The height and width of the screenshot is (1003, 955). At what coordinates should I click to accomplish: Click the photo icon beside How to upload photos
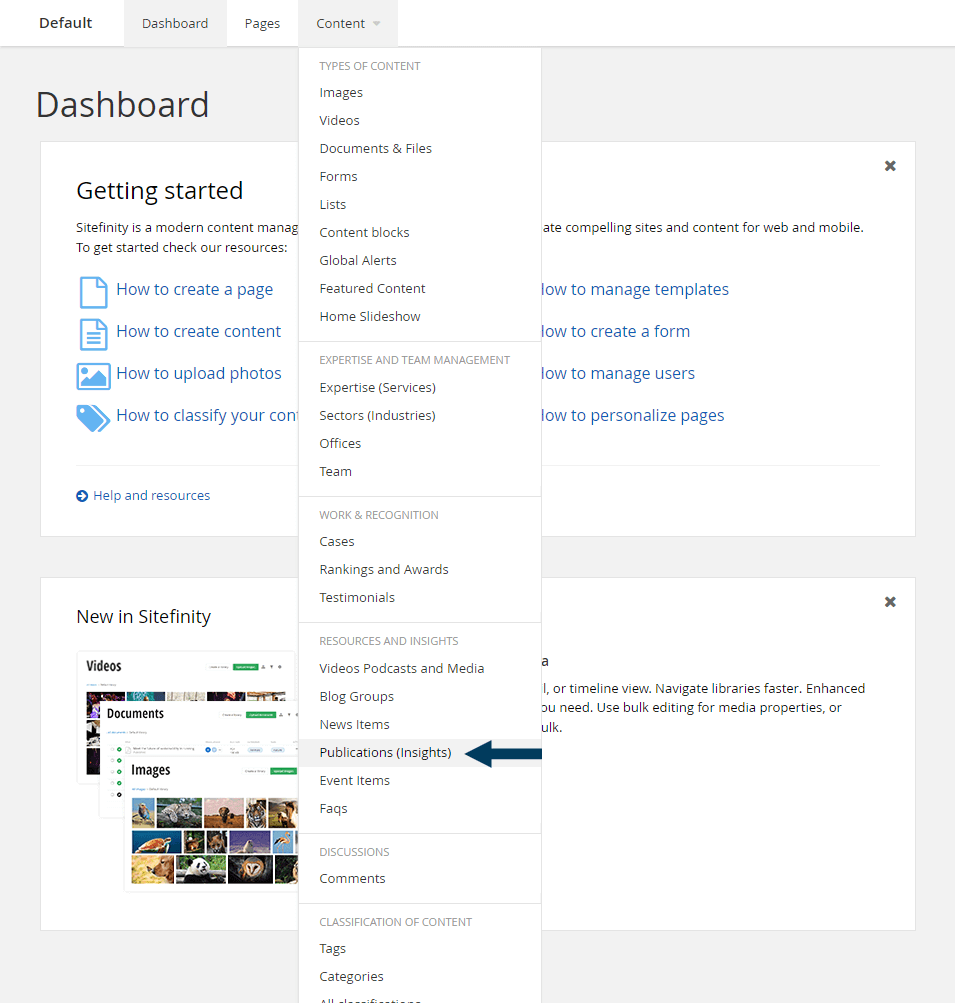[93, 376]
